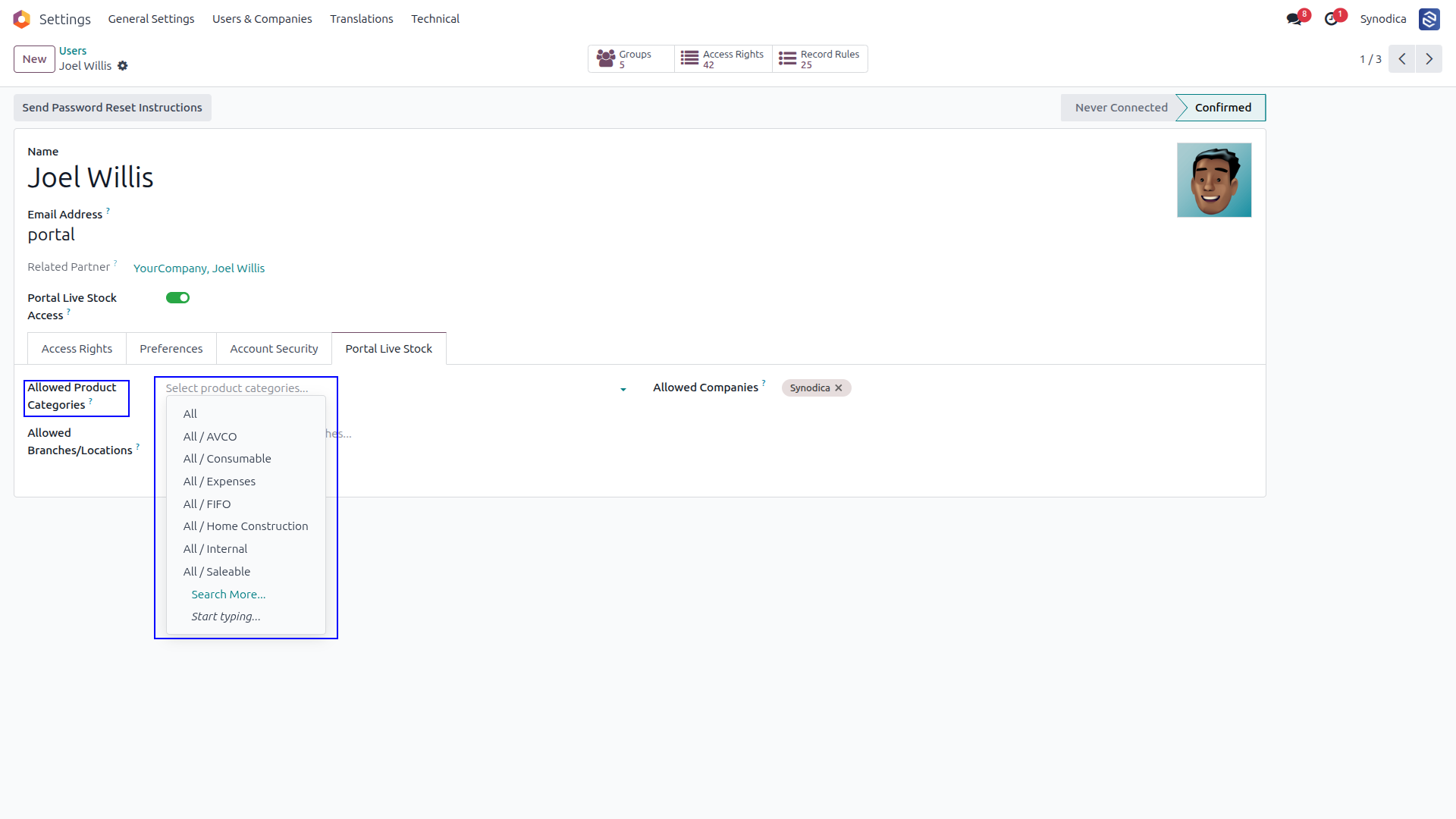Viewport: 1456px width, 819px height.
Task: Expand the product categories dropdown arrow
Action: (623, 390)
